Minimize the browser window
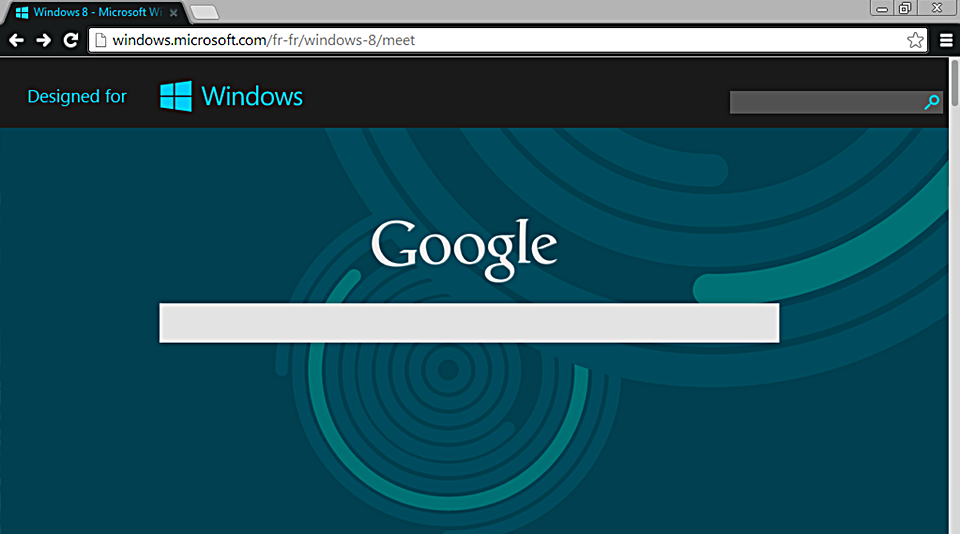The height and width of the screenshot is (534, 960). (882, 8)
